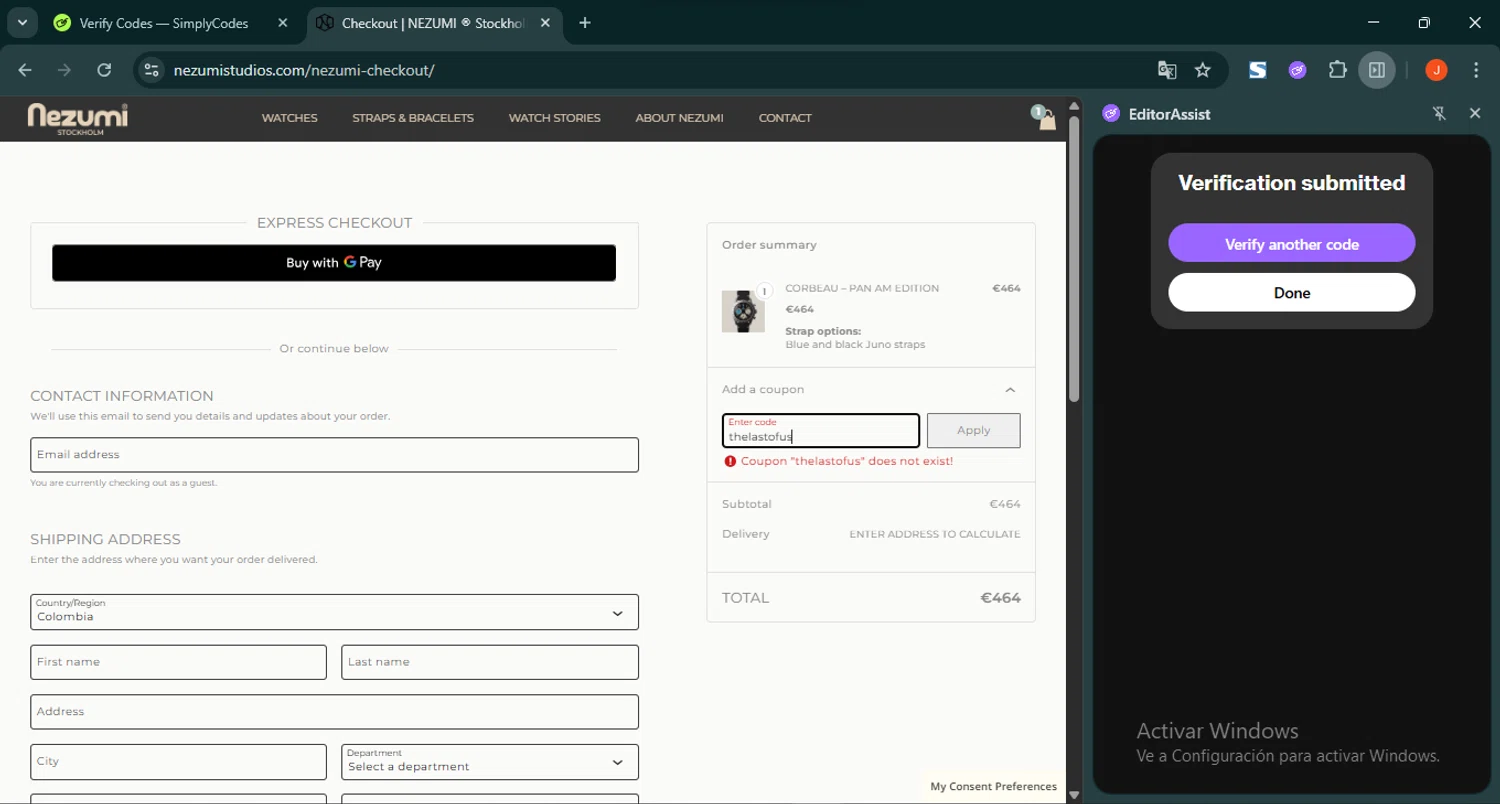Image resolution: width=1500 pixels, height=804 pixels.
Task: Click the page vertical scrollbar
Action: 1074,258
